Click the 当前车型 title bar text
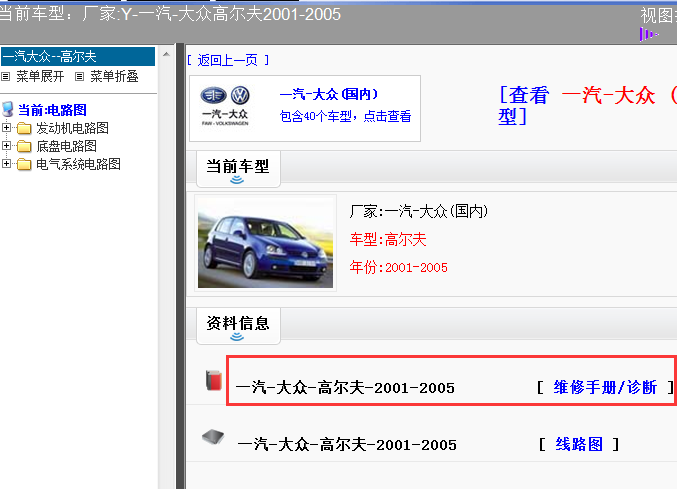The image size is (677, 489). [171, 14]
